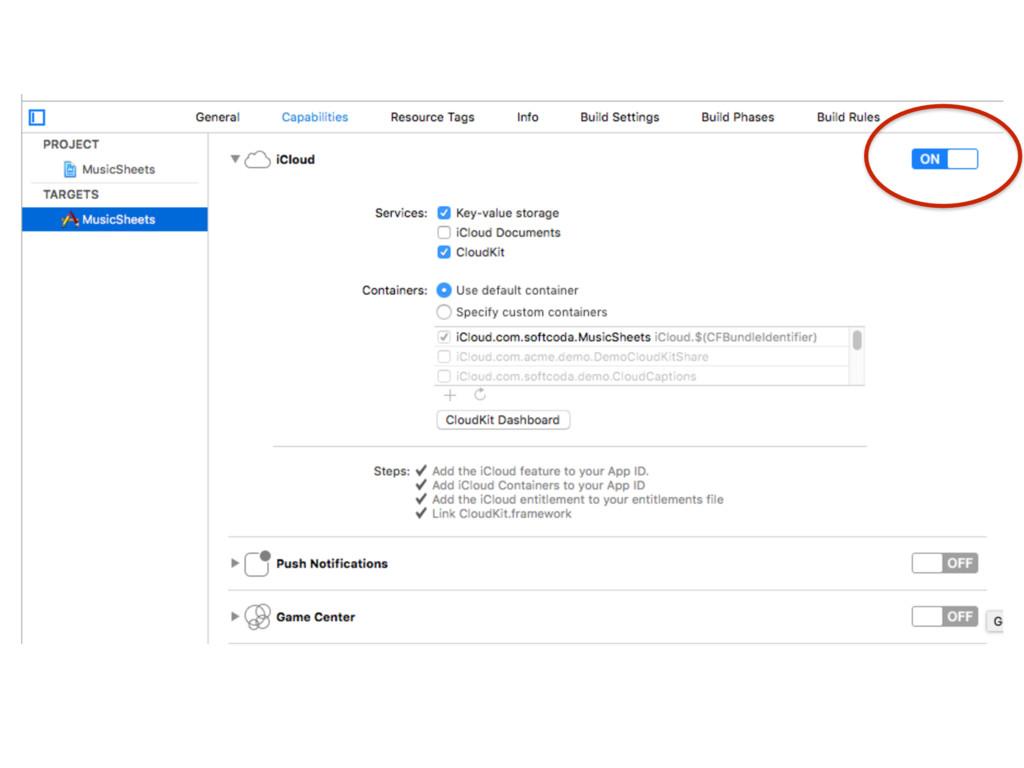Click the Push Notifications capability icon
Viewport: 1024px width, 768px height.
coord(257,564)
